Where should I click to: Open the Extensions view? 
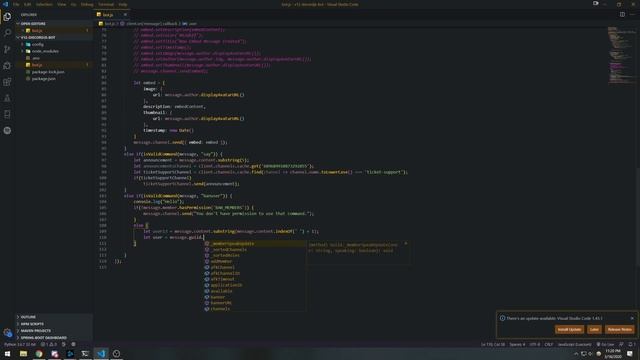tap(7, 82)
